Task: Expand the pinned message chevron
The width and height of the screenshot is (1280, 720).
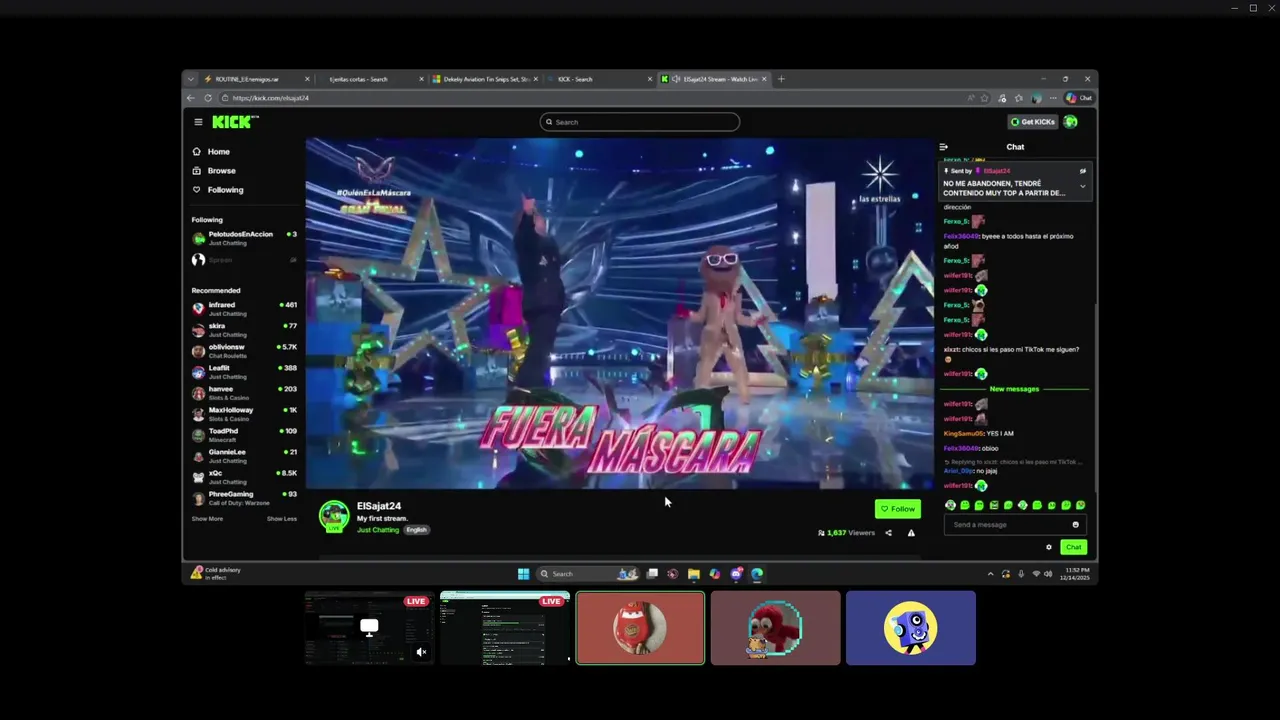Action: point(1082,186)
